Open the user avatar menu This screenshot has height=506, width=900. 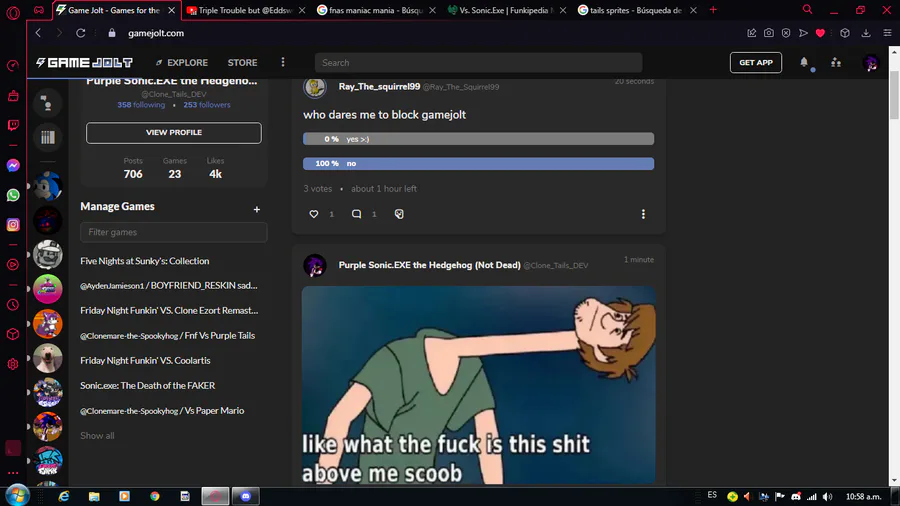click(x=871, y=63)
